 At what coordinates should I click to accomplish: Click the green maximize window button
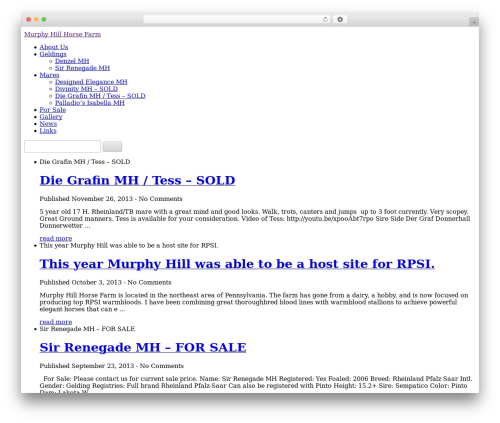point(44,20)
